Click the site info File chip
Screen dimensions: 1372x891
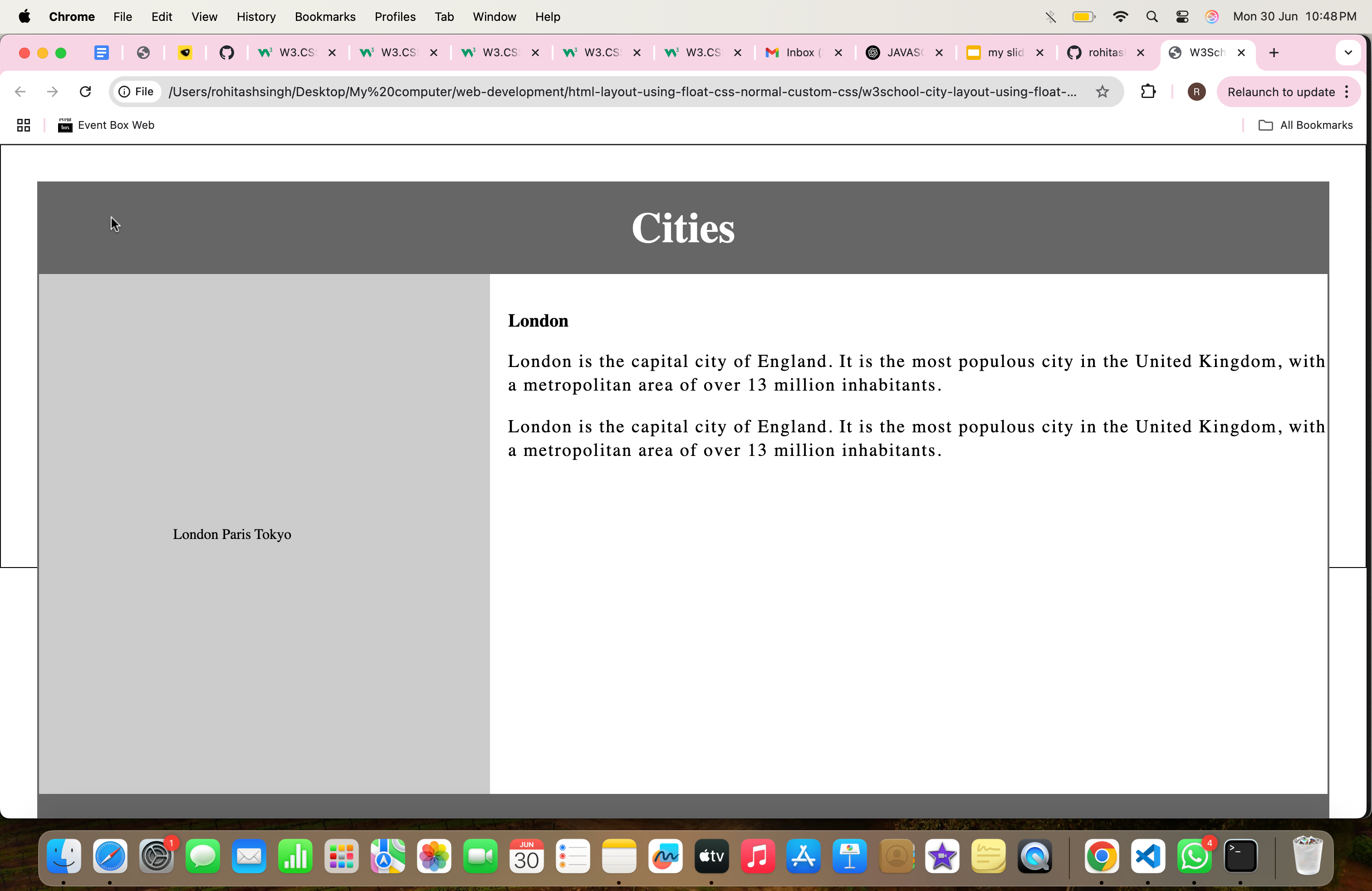tap(137, 92)
